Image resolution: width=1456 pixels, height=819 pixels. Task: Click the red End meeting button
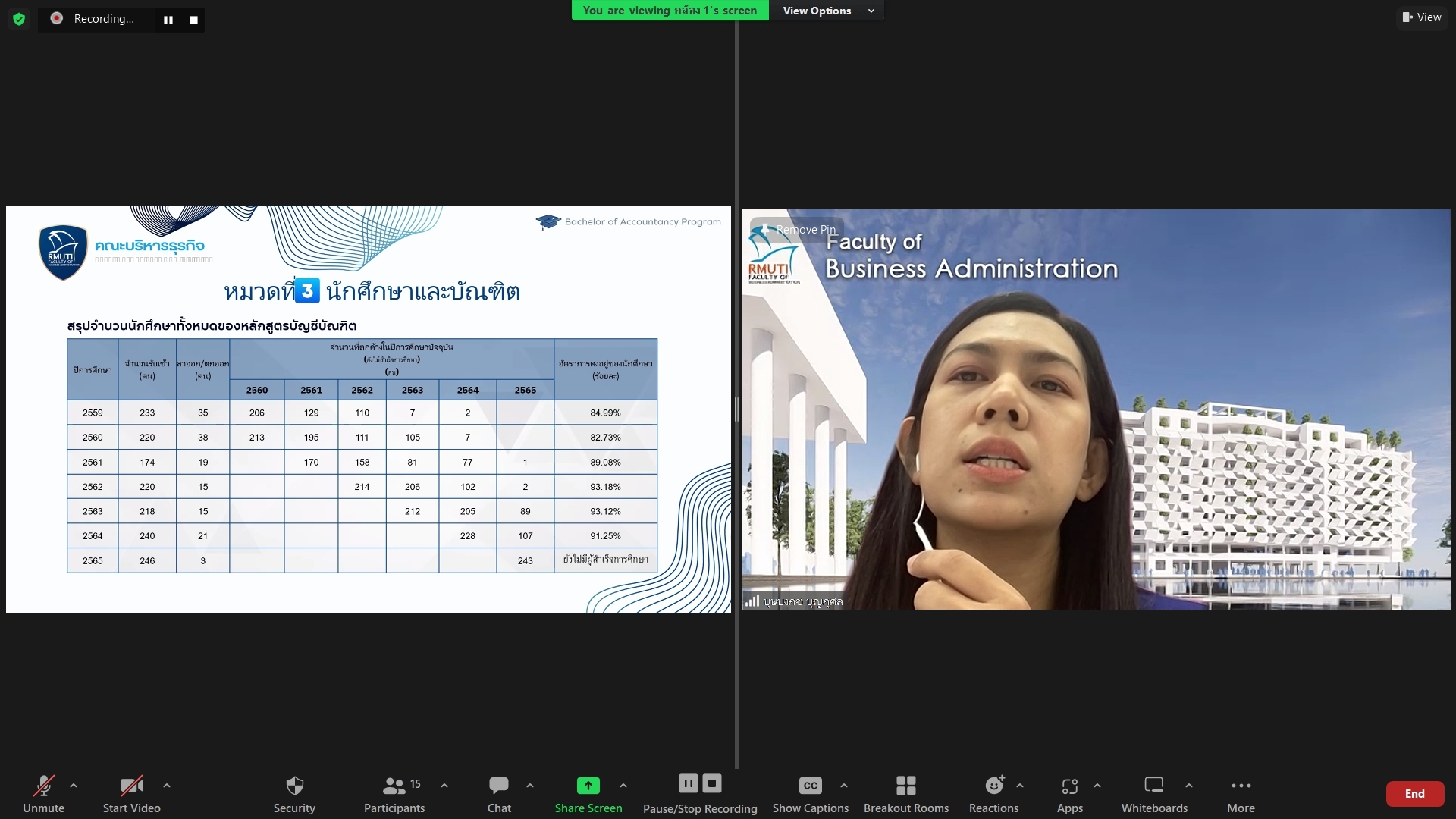click(1414, 794)
